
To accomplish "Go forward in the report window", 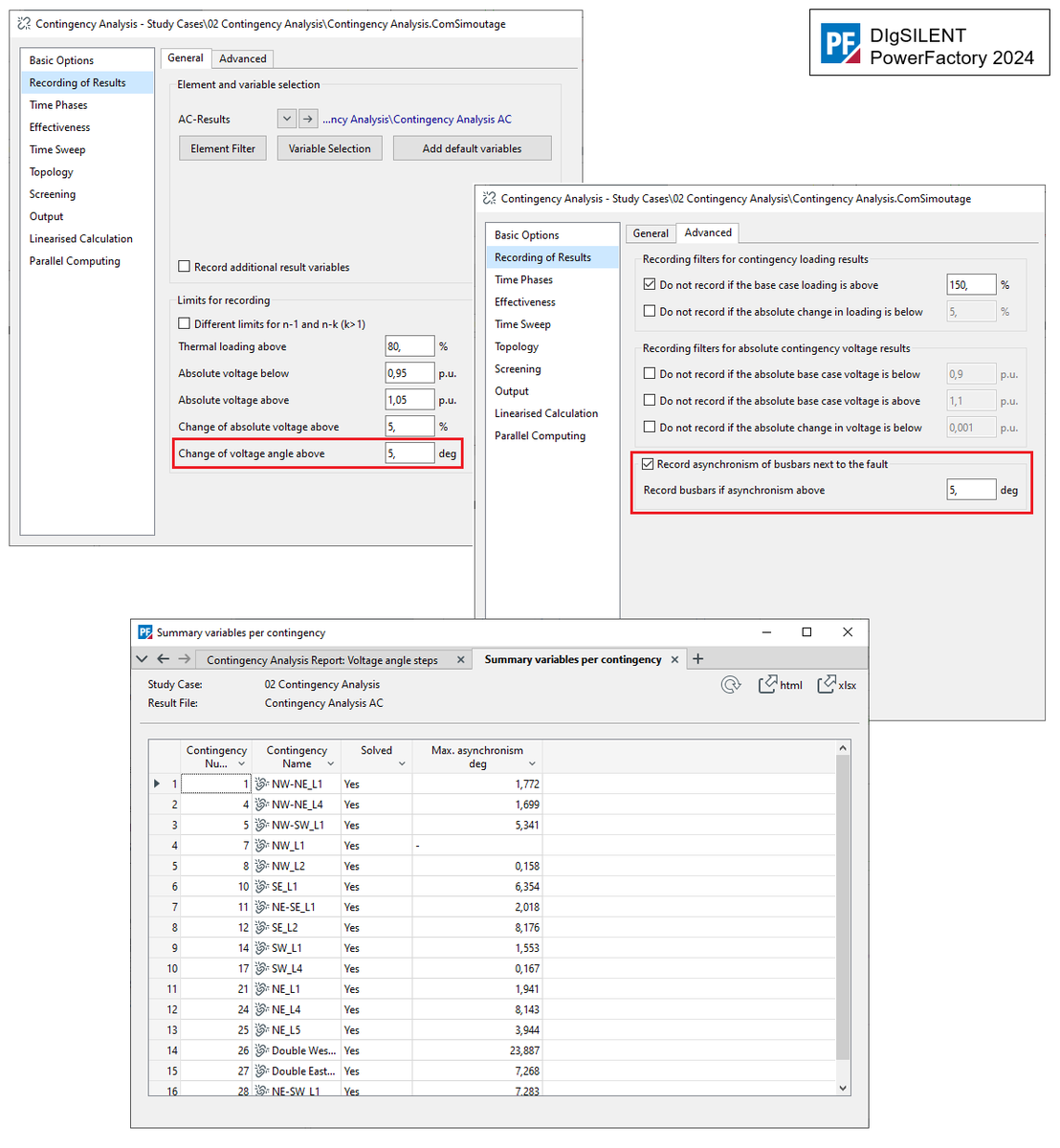I will pyautogui.click(x=184, y=659).
